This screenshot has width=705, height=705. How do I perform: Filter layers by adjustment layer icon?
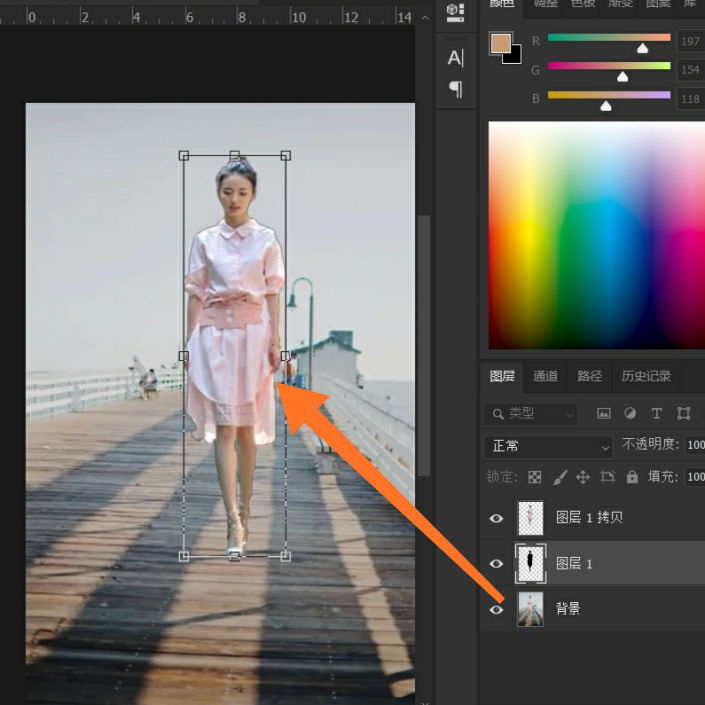(x=630, y=413)
